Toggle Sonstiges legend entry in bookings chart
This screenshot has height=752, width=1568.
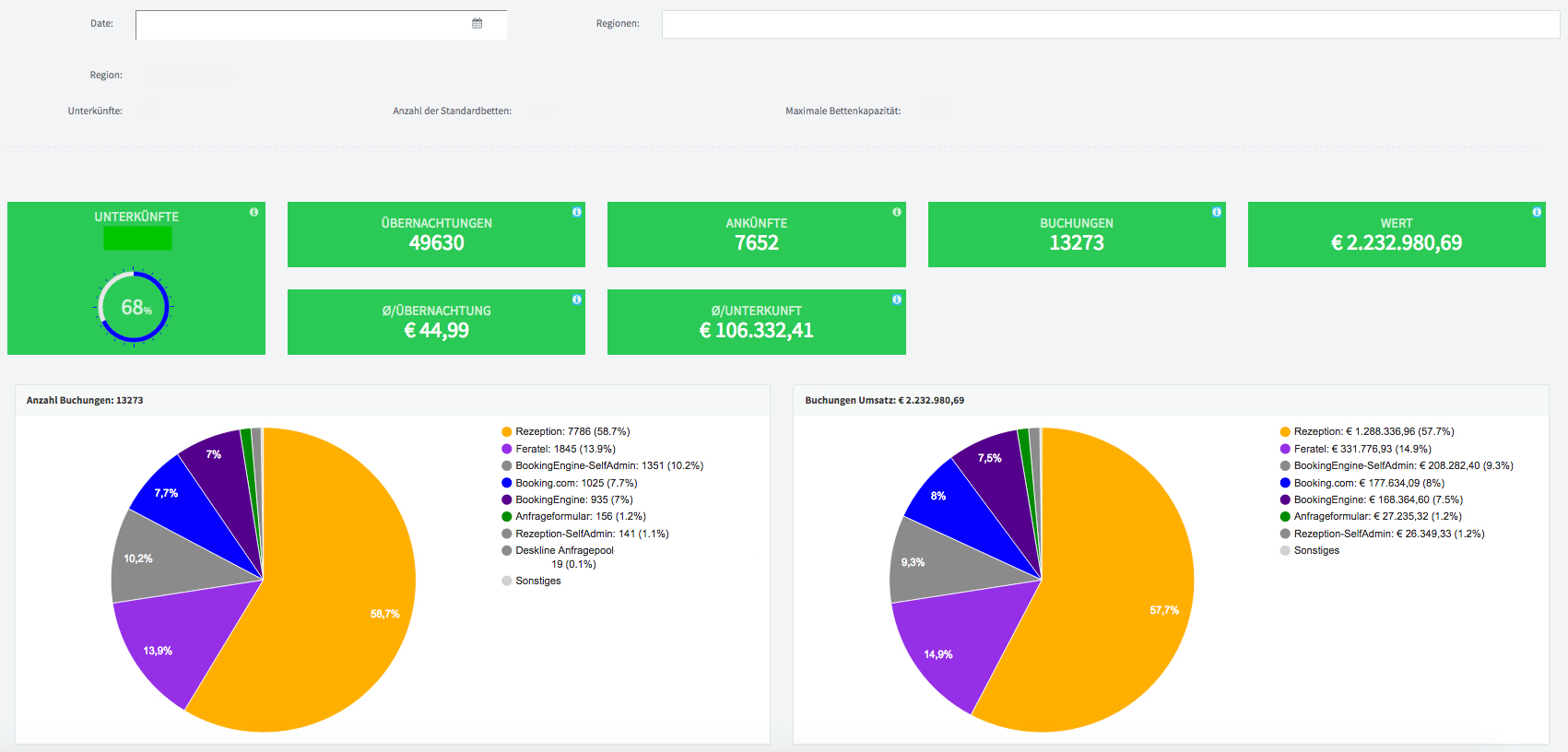coord(531,581)
